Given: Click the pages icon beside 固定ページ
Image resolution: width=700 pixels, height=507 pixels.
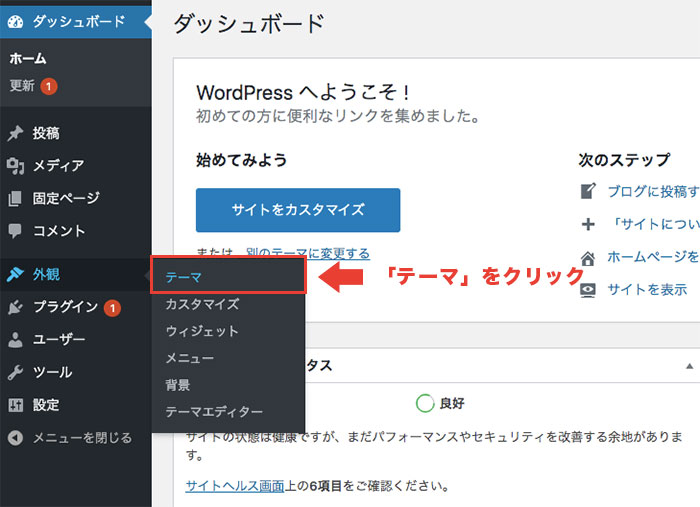Looking at the screenshot, I should (x=15, y=198).
